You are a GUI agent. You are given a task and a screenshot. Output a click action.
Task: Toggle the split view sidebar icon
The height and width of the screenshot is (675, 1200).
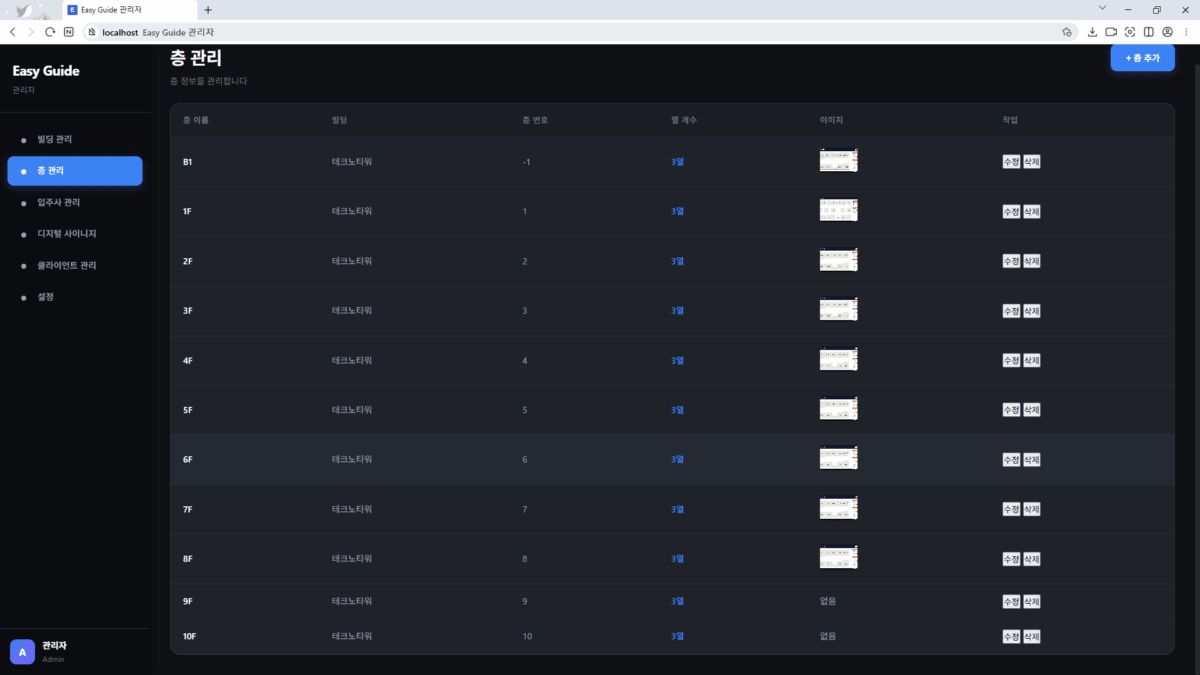tap(1149, 32)
